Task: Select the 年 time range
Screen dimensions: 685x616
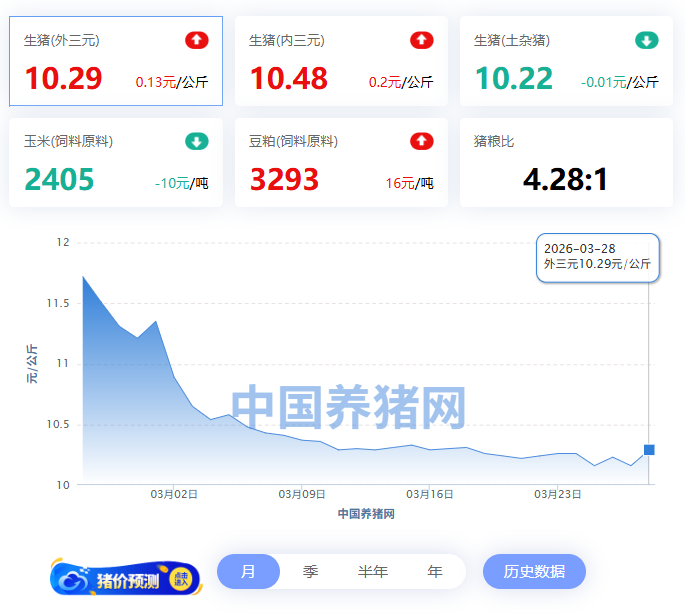Action: (435, 572)
